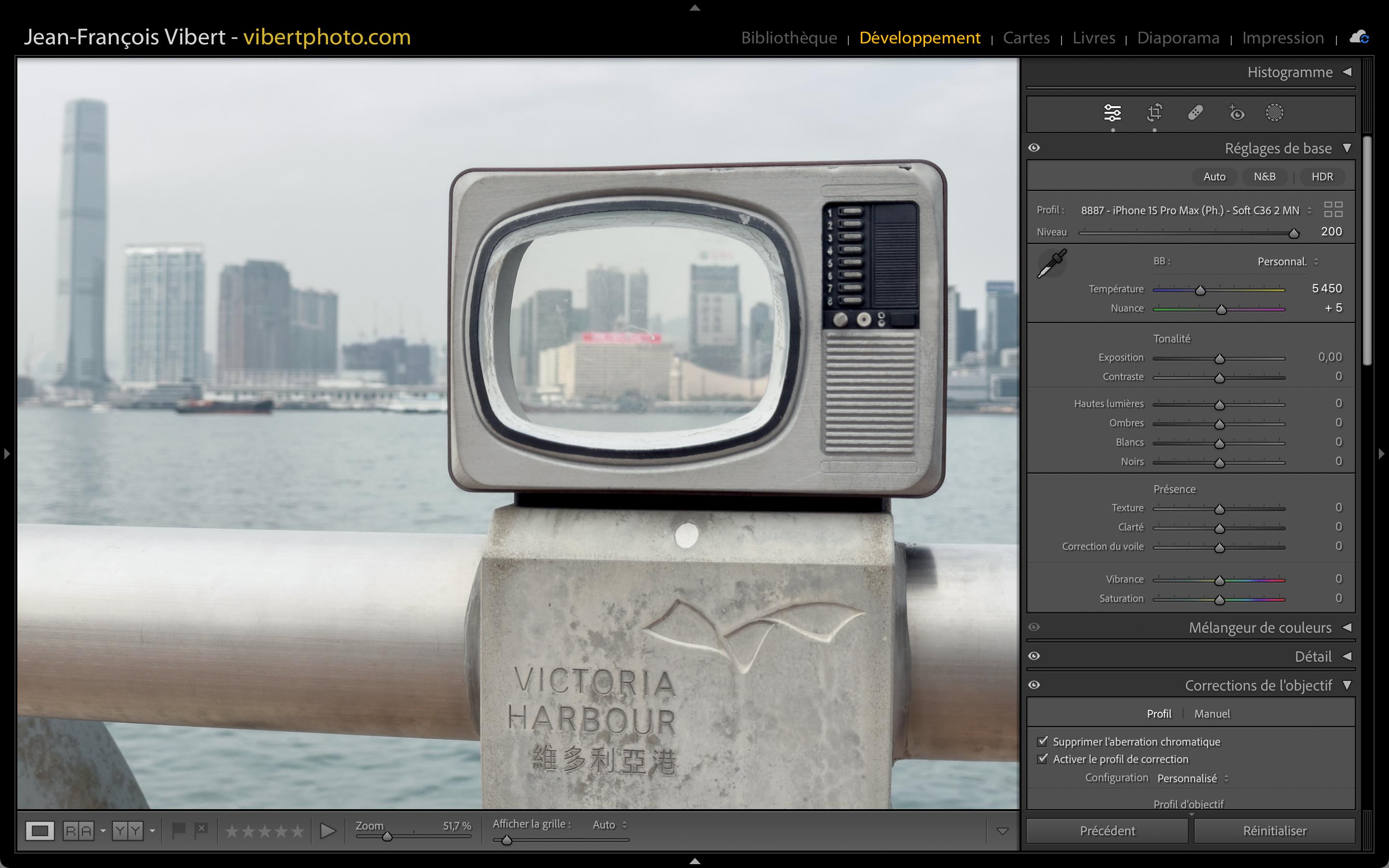
Task: Select the crop and rotate tool
Action: point(1154,113)
